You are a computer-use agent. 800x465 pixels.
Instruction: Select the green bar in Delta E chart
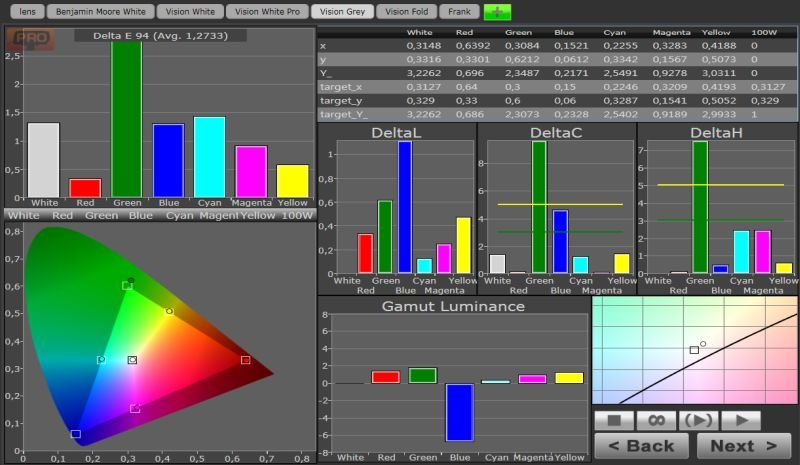click(126, 118)
